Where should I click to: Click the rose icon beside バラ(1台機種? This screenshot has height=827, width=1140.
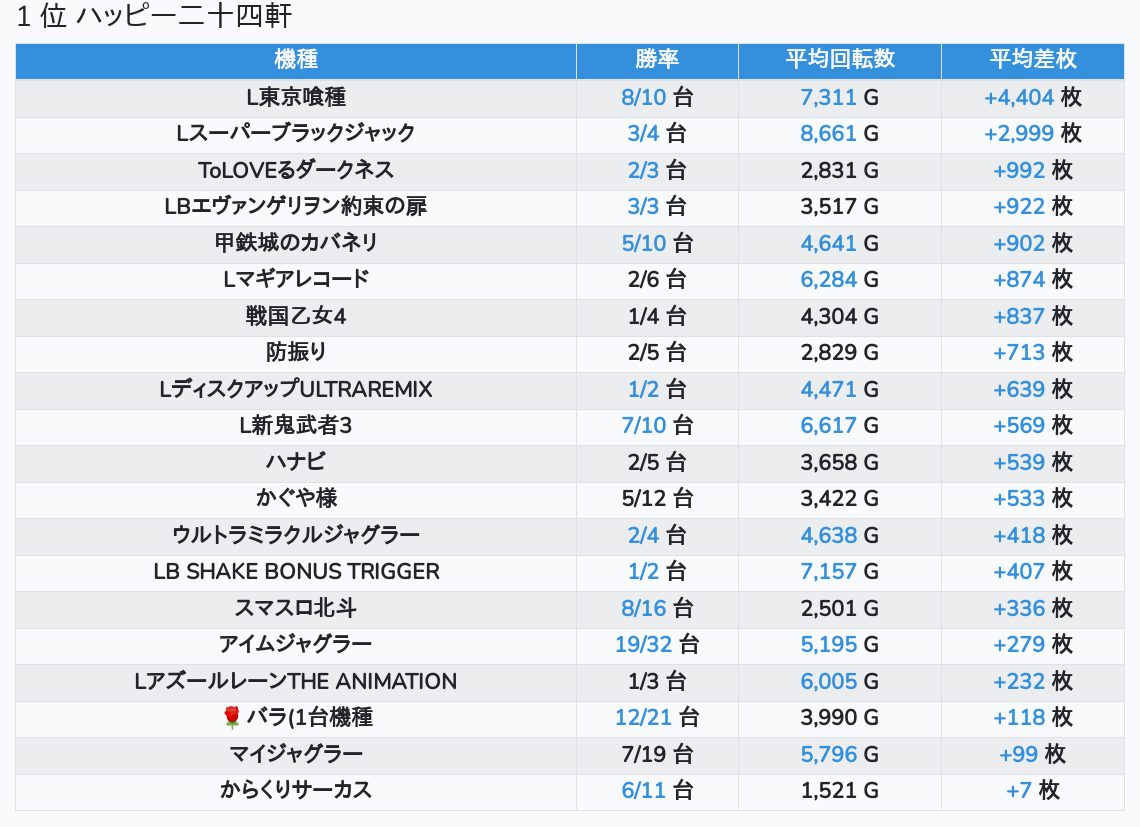point(232,718)
